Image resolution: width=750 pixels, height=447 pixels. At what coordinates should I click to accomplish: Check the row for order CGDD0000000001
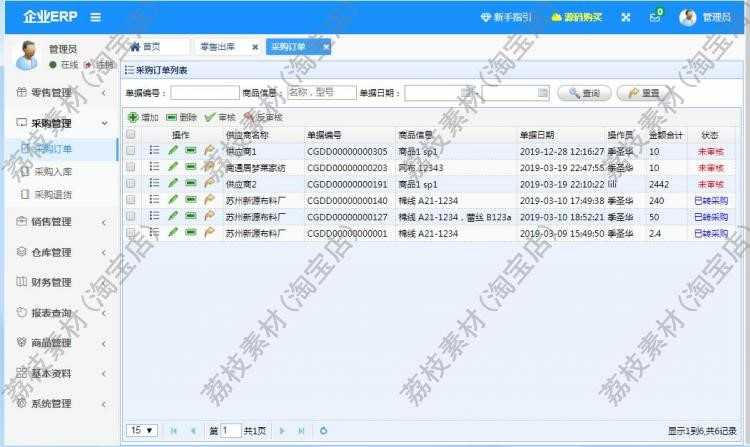pos(131,233)
